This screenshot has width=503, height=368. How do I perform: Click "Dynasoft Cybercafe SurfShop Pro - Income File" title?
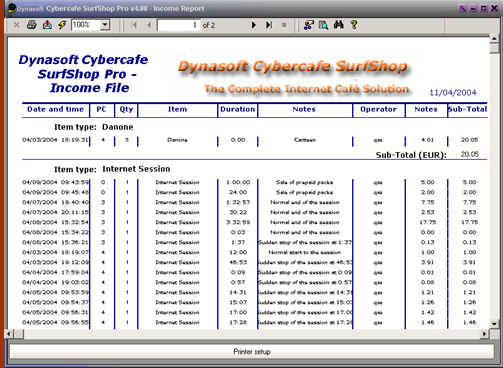83,74
